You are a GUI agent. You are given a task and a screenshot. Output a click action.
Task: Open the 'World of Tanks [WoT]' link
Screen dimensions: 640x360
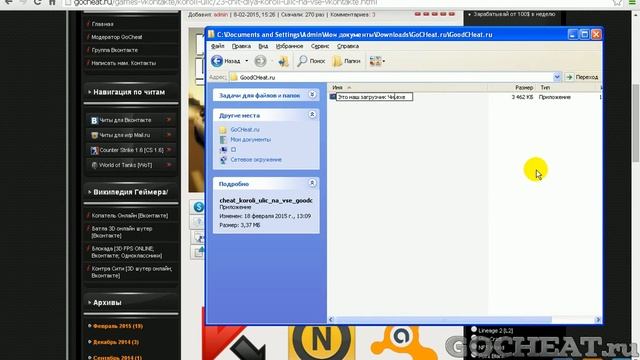[x=126, y=165]
